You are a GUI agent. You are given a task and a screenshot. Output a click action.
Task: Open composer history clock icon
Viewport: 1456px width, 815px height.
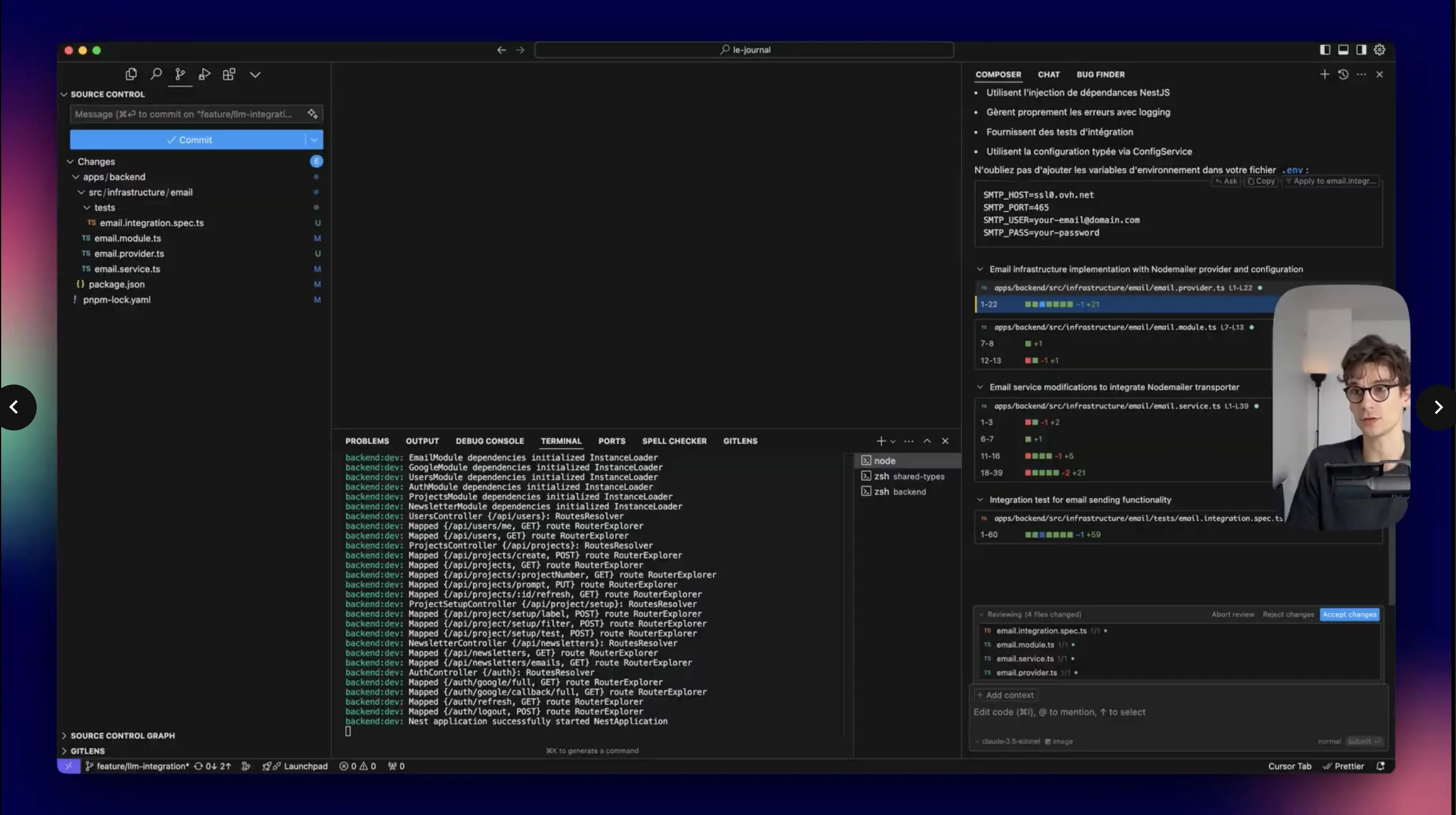tap(1343, 74)
